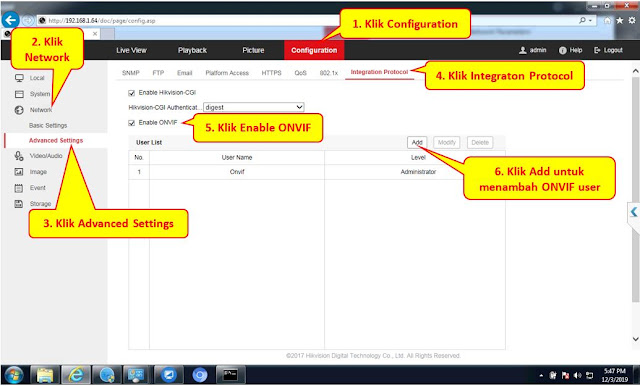640x386 pixels.
Task: Open the Storage section in sidebar
Action: (x=33, y=204)
